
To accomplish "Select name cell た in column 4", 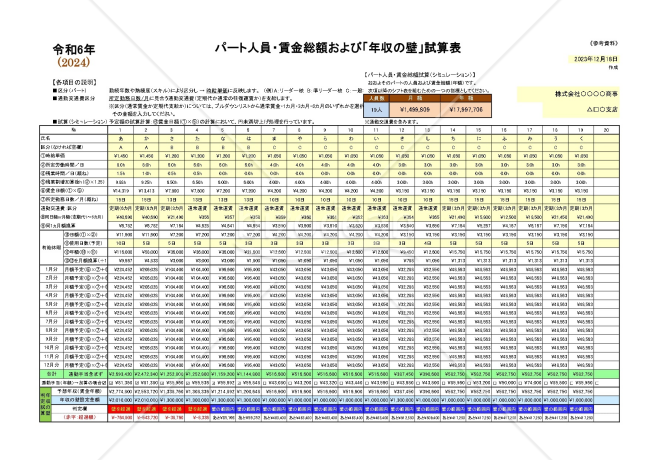I will click(x=197, y=139).
